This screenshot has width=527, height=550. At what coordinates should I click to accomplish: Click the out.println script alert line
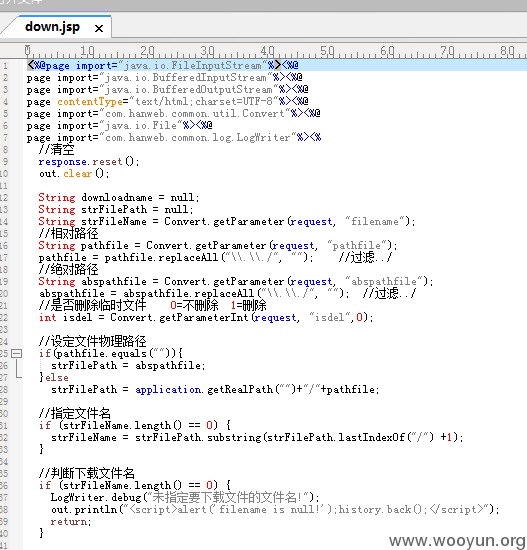tap(275, 509)
